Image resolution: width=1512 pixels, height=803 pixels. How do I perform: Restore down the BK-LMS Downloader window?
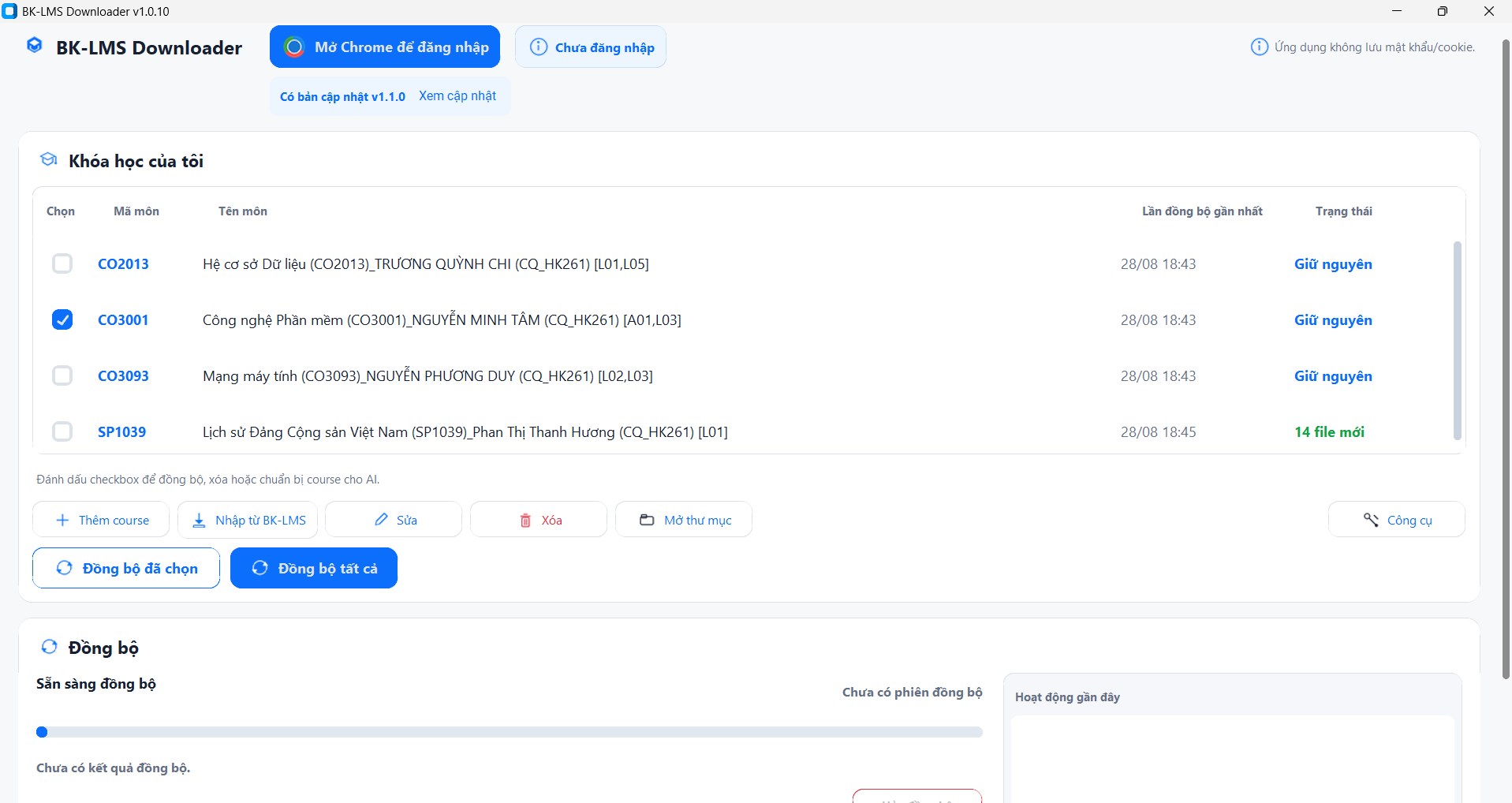point(1443,11)
